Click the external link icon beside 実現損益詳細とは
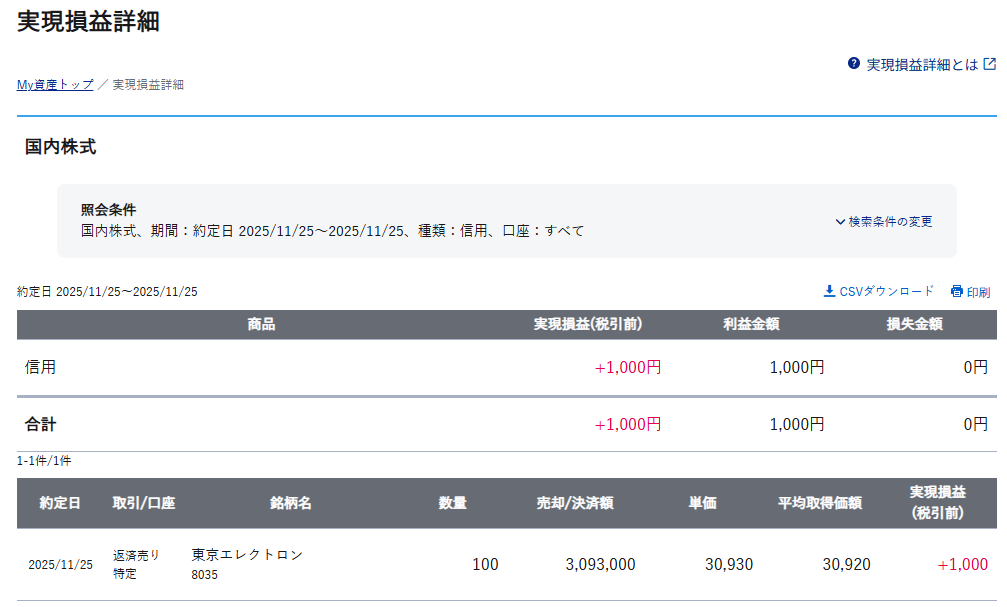Screen dimensions: 1007x607 (990, 64)
